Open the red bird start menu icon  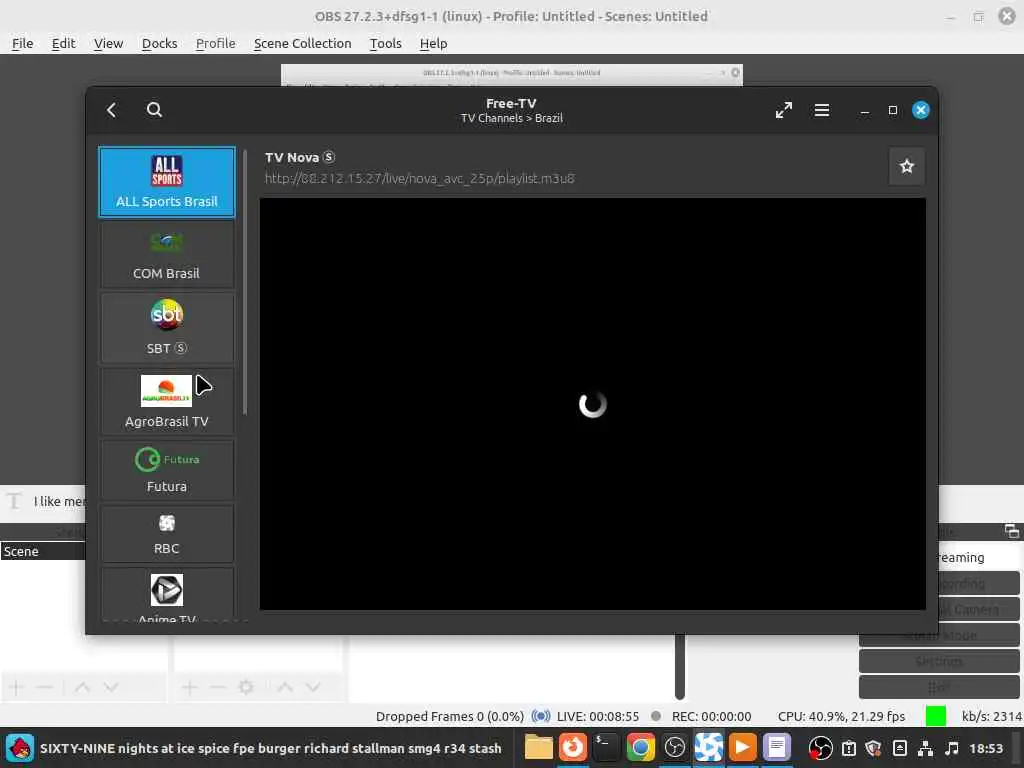[20, 748]
